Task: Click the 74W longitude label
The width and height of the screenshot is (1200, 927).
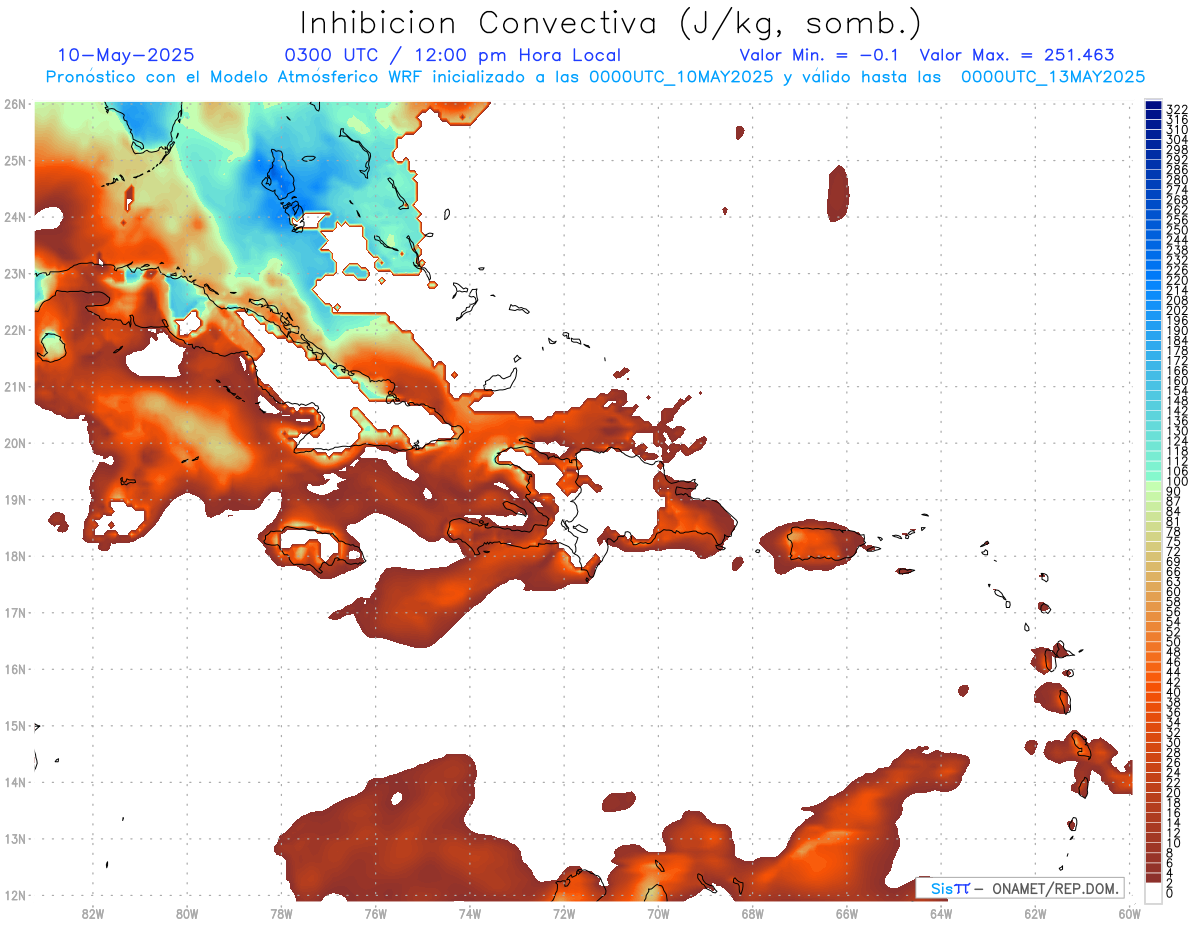Action: point(469,913)
